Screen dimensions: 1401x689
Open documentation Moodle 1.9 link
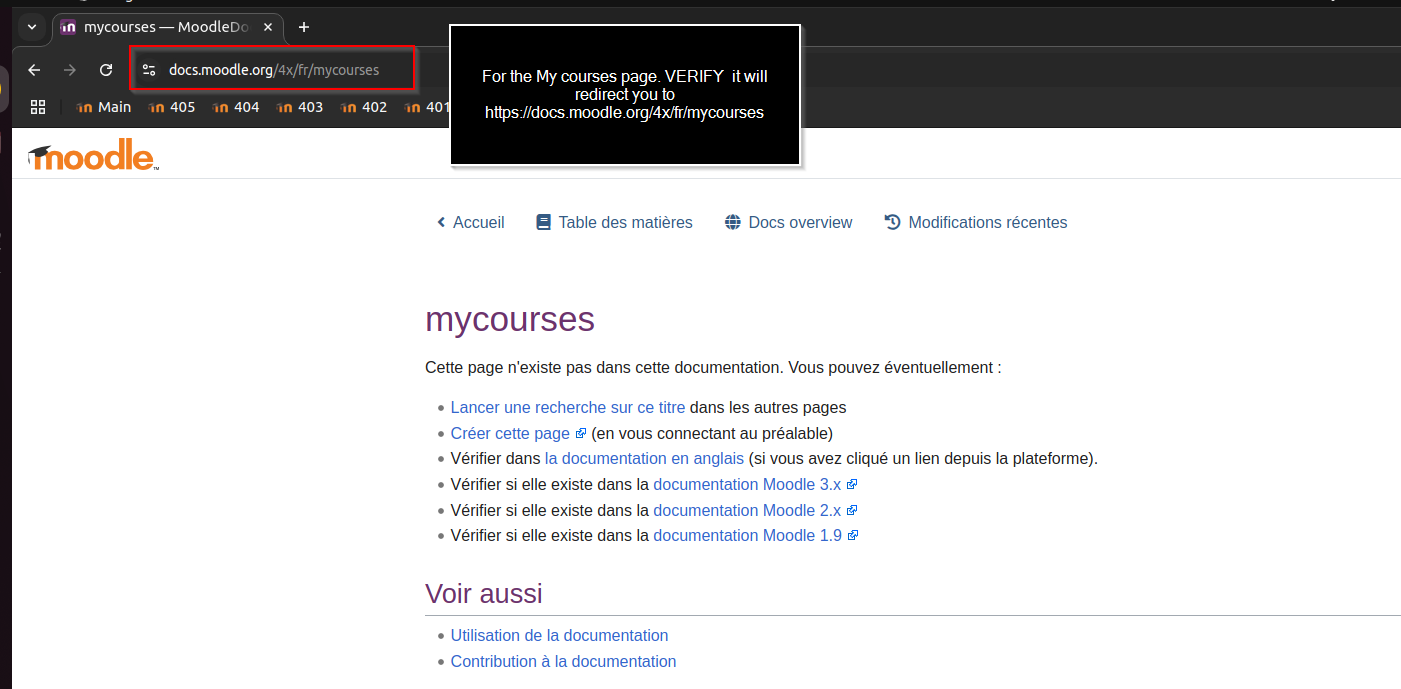(x=755, y=535)
